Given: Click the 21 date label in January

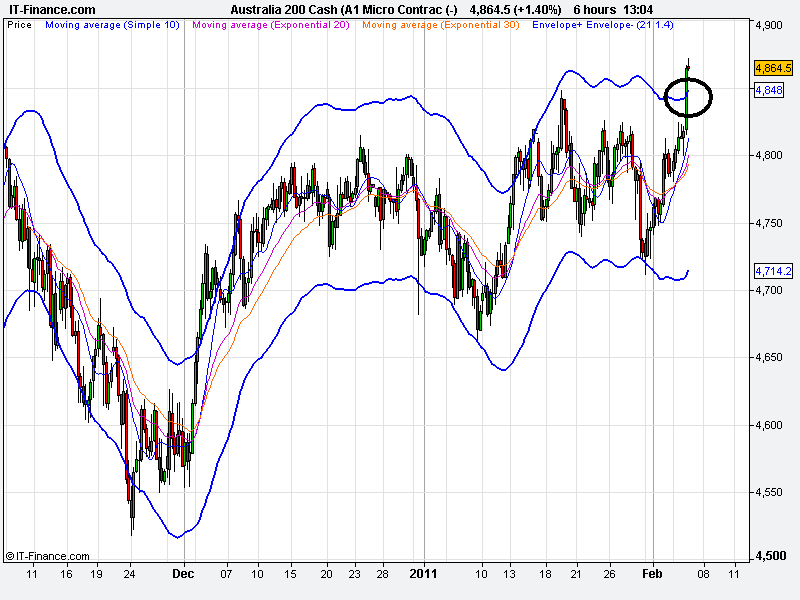Looking at the screenshot, I should (576, 574).
